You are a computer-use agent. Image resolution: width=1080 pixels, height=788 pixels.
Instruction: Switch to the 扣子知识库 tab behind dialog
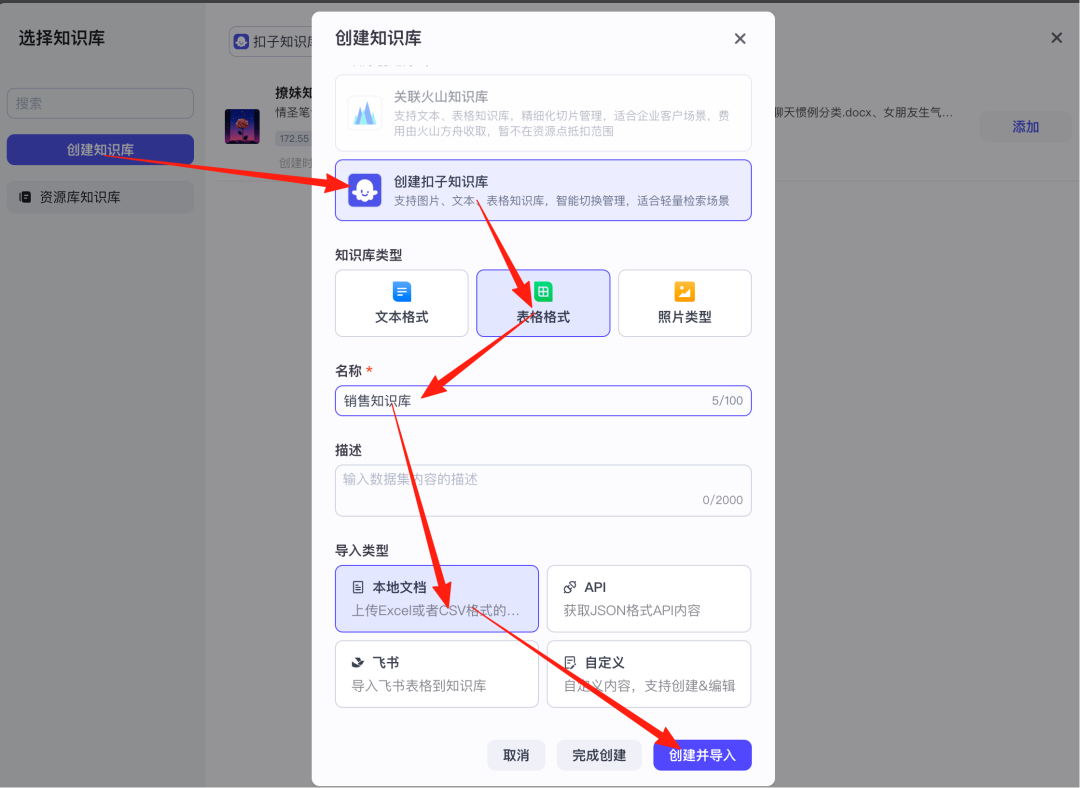[273, 41]
